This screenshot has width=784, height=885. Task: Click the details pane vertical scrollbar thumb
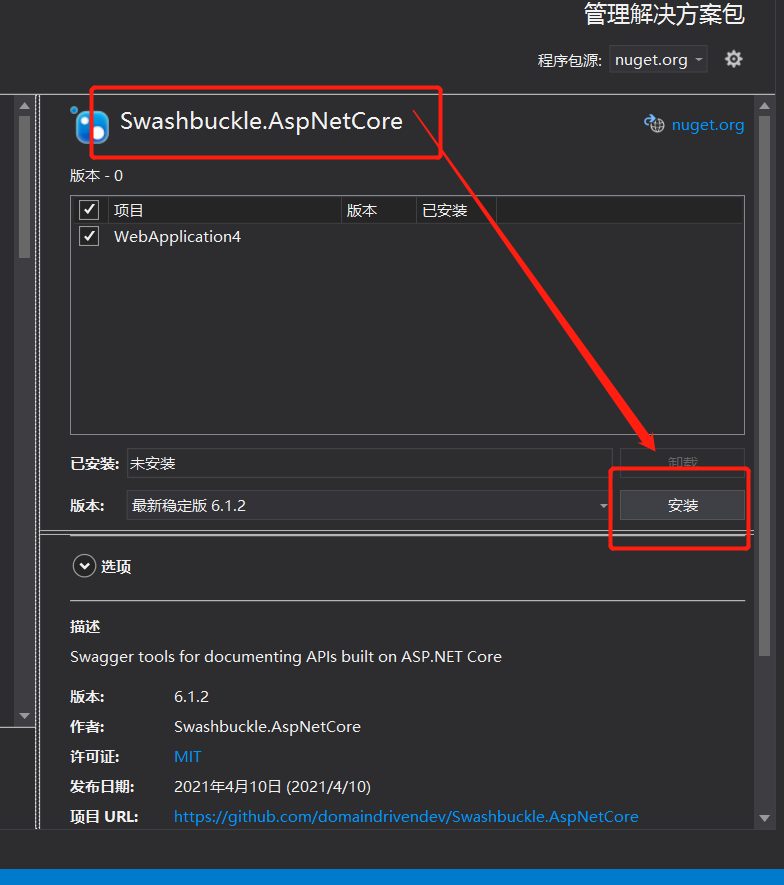(765, 386)
